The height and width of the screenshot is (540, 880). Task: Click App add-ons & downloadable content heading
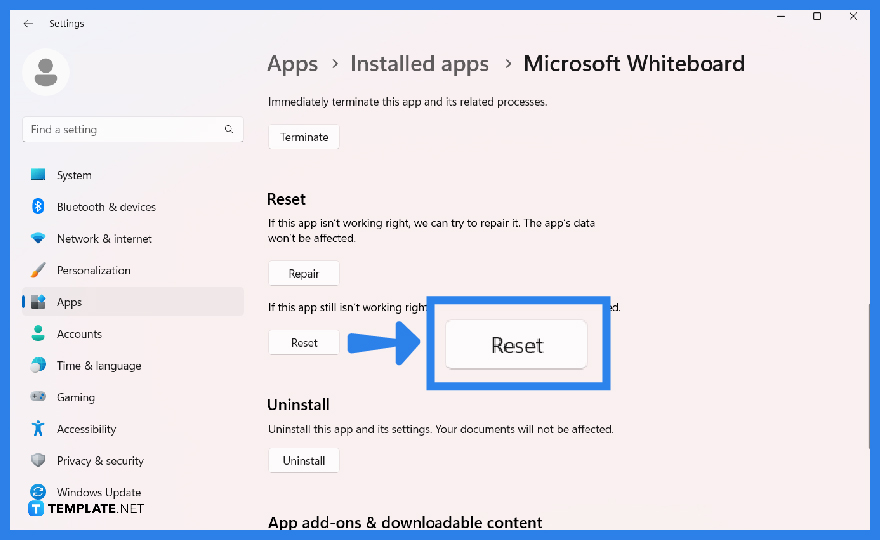click(x=405, y=523)
